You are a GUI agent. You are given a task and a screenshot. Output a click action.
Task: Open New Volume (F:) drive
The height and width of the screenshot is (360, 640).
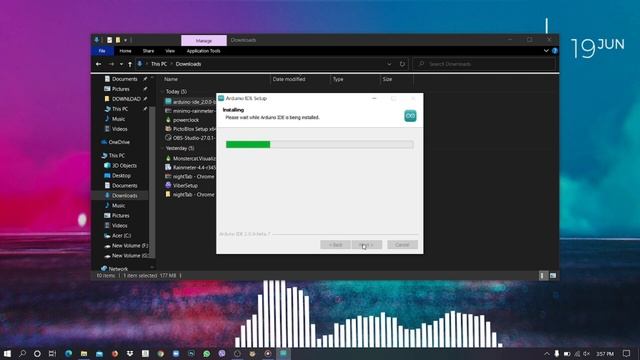tap(130, 246)
